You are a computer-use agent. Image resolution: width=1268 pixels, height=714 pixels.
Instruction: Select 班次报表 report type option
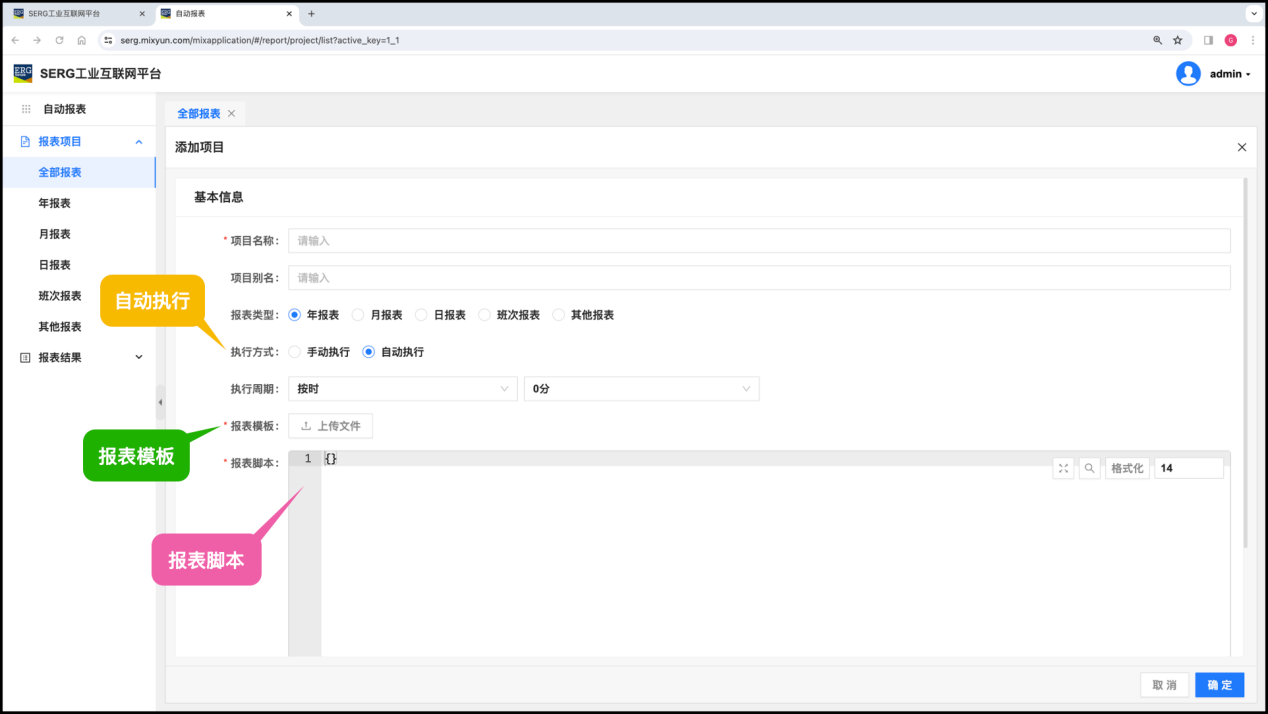(x=485, y=315)
